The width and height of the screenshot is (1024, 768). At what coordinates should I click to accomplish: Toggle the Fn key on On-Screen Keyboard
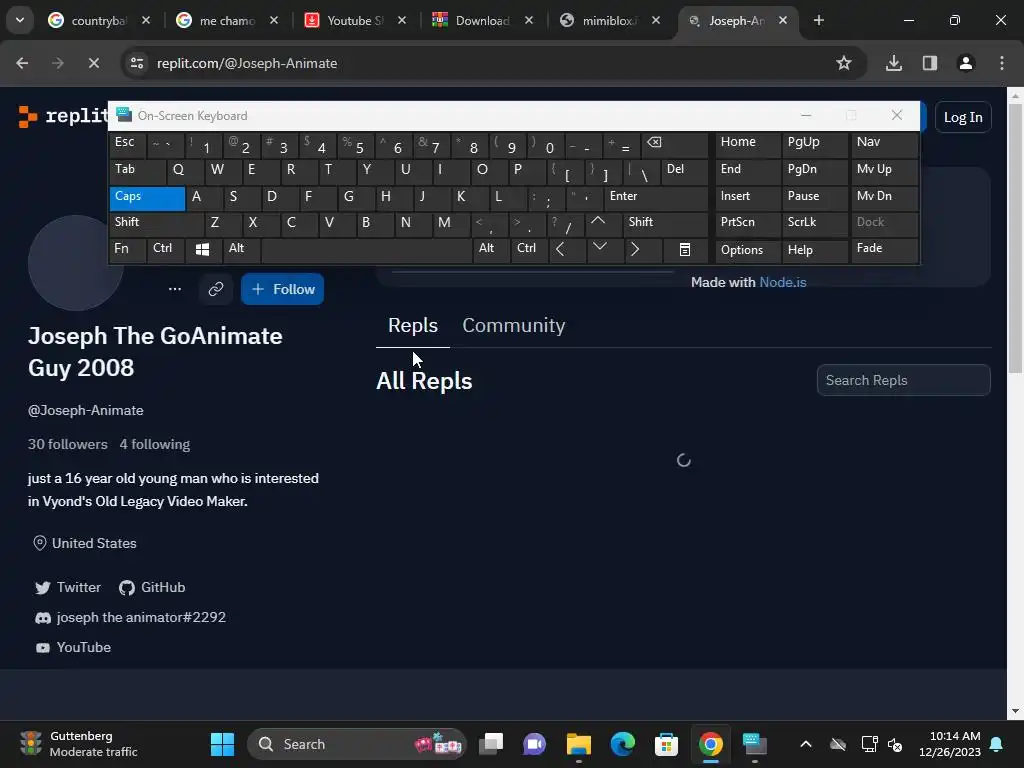[127, 249]
